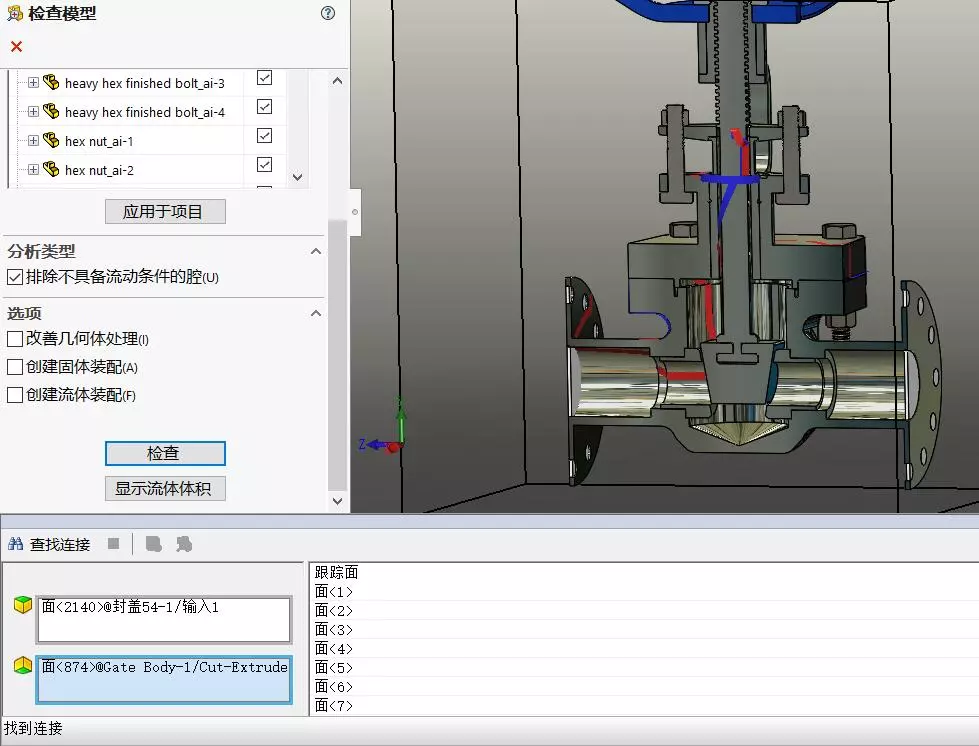Image resolution: width=979 pixels, height=746 pixels.
Task: Enable the 创建流体装配 checkbox
Action: [15, 395]
